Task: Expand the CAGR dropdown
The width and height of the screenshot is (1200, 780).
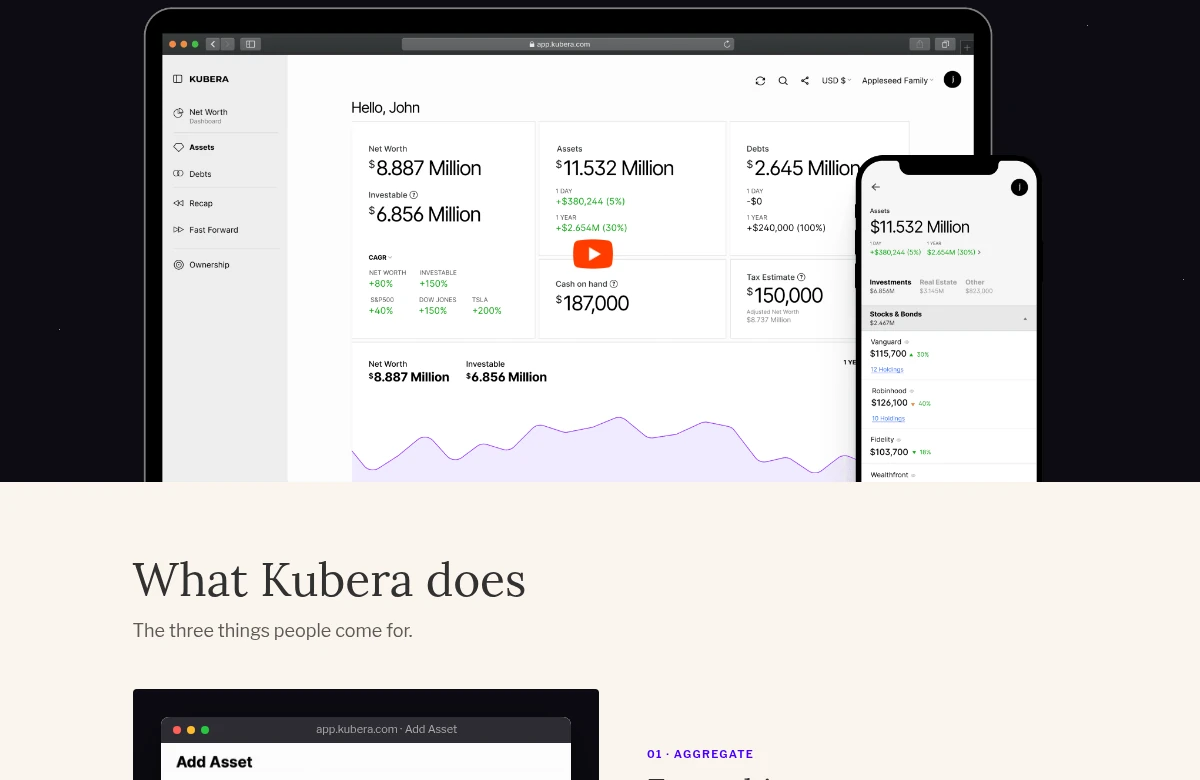Action: pyautogui.click(x=380, y=258)
